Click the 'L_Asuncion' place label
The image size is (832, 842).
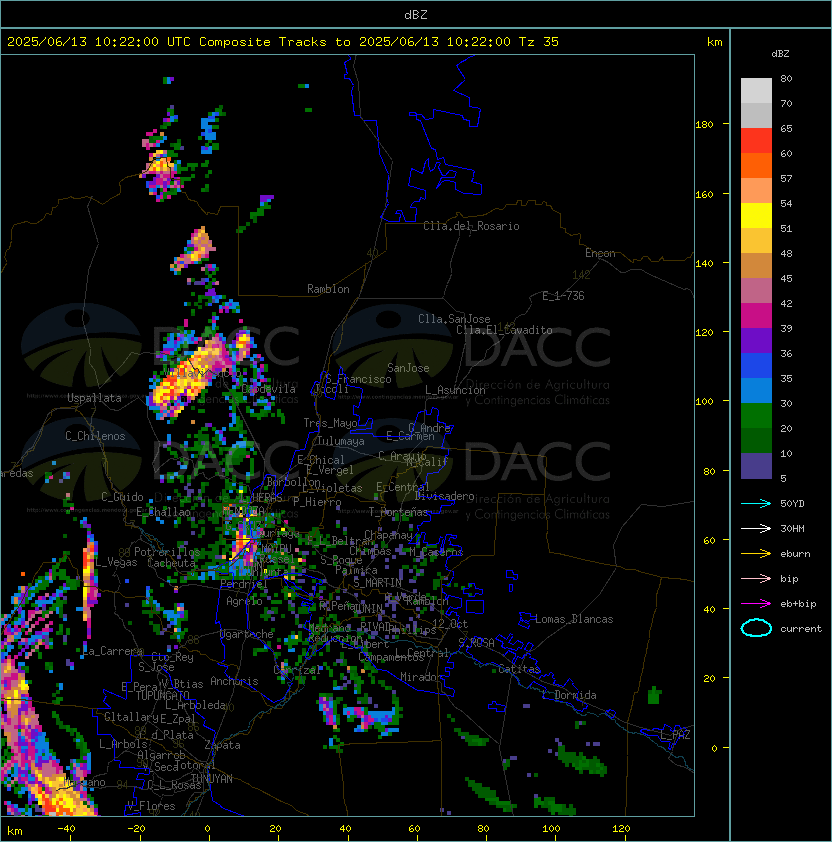click(x=455, y=390)
